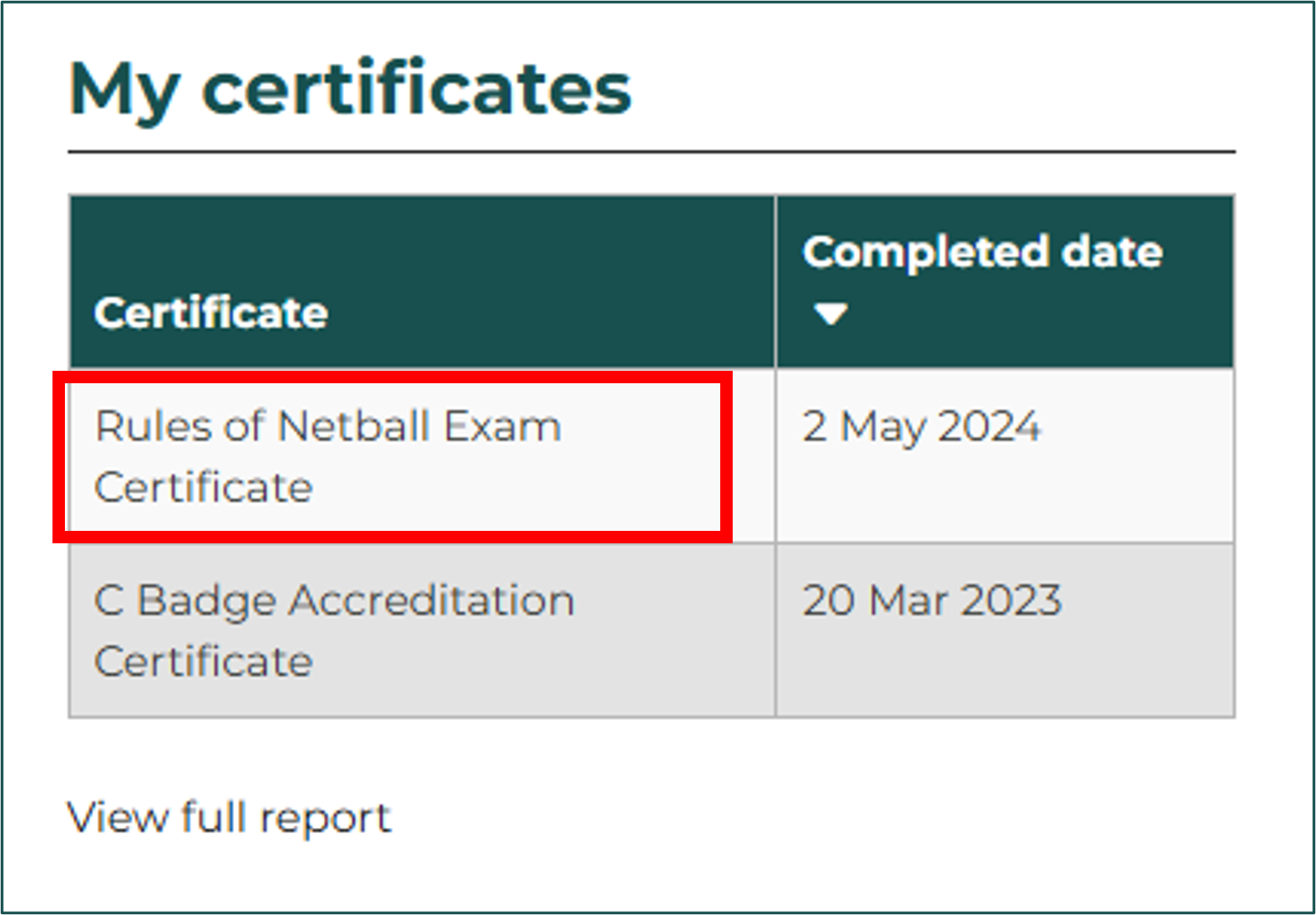Click "Rules of Netball Exam" text line
The width and height of the screenshot is (1316, 915).
tap(327, 427)
